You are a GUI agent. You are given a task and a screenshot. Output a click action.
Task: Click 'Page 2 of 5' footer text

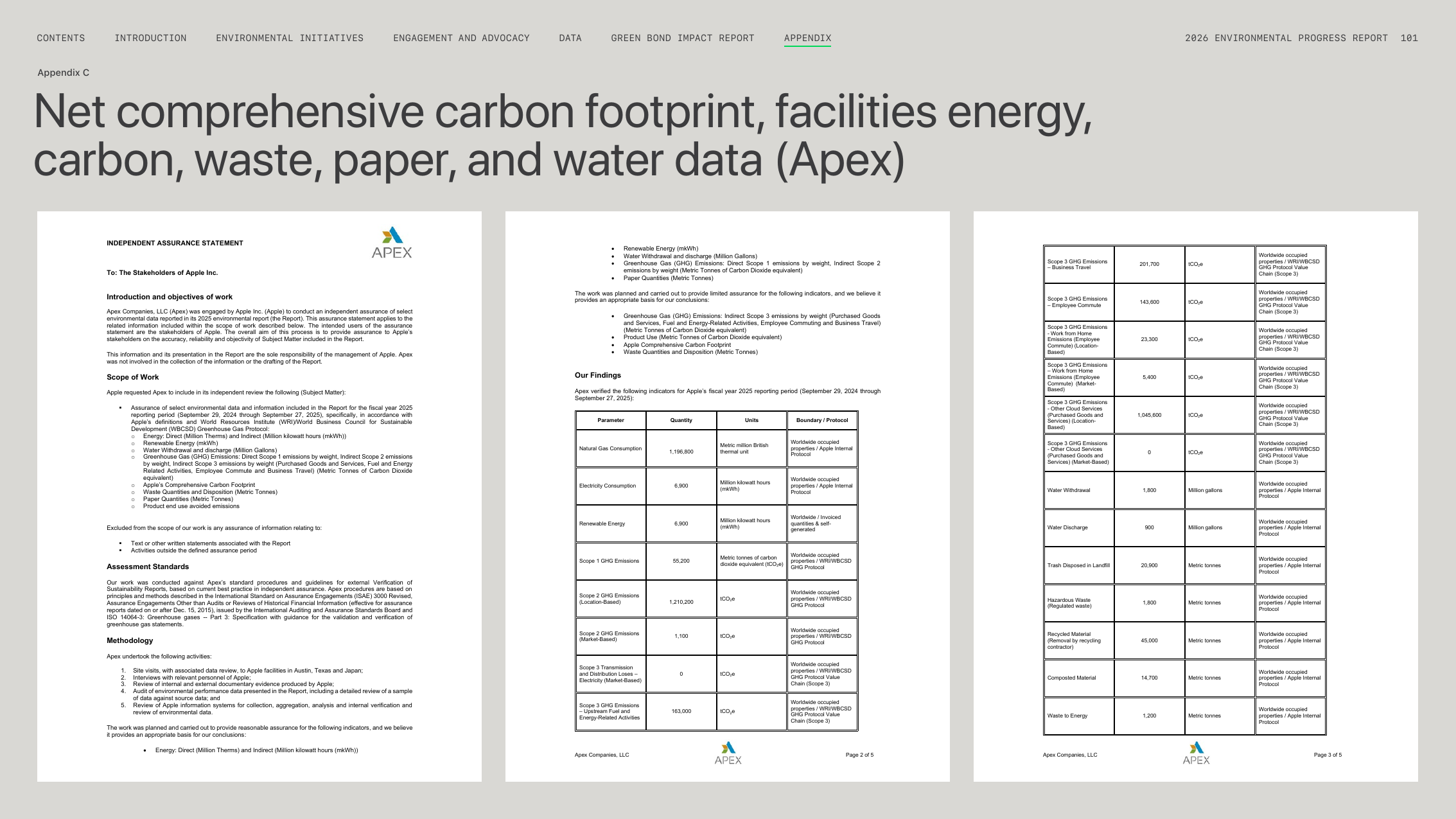859,755
